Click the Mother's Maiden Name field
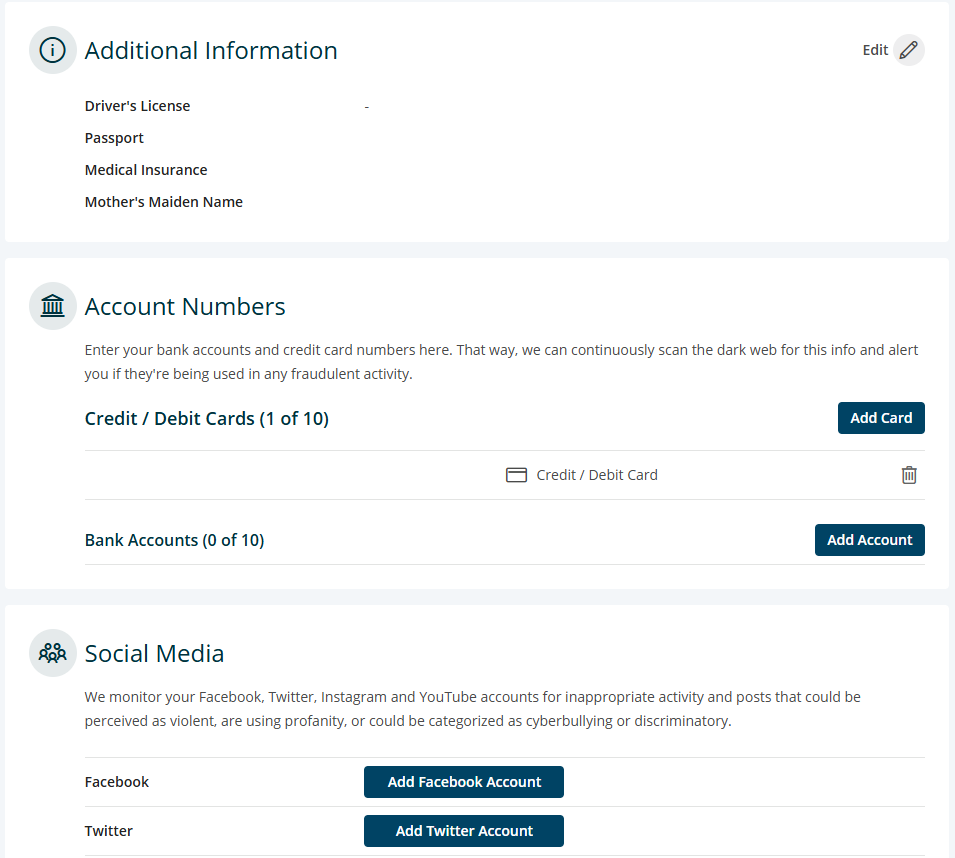 click(163, 201)
